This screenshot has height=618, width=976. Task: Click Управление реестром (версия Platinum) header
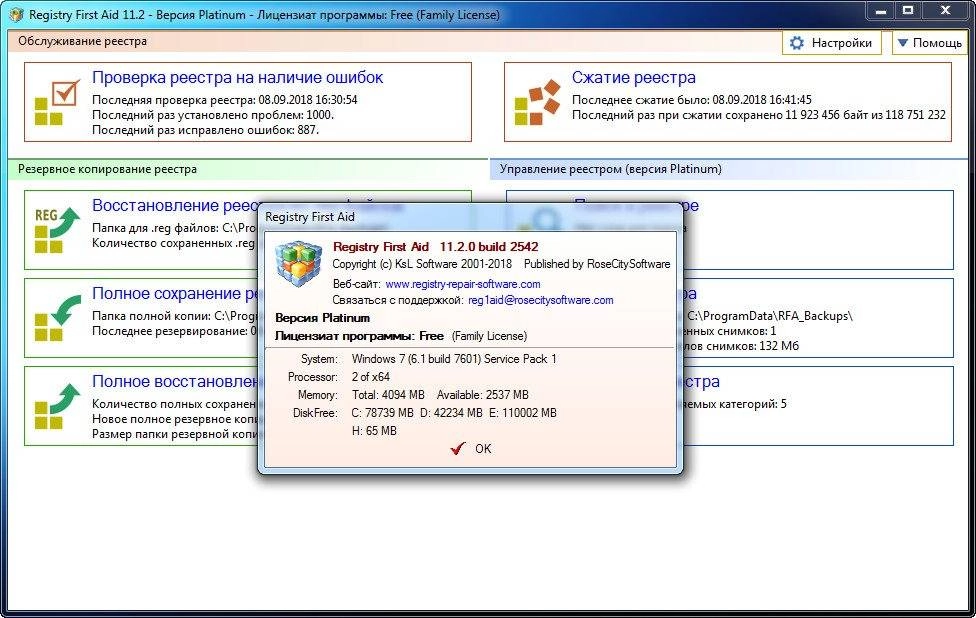point(611,169)
